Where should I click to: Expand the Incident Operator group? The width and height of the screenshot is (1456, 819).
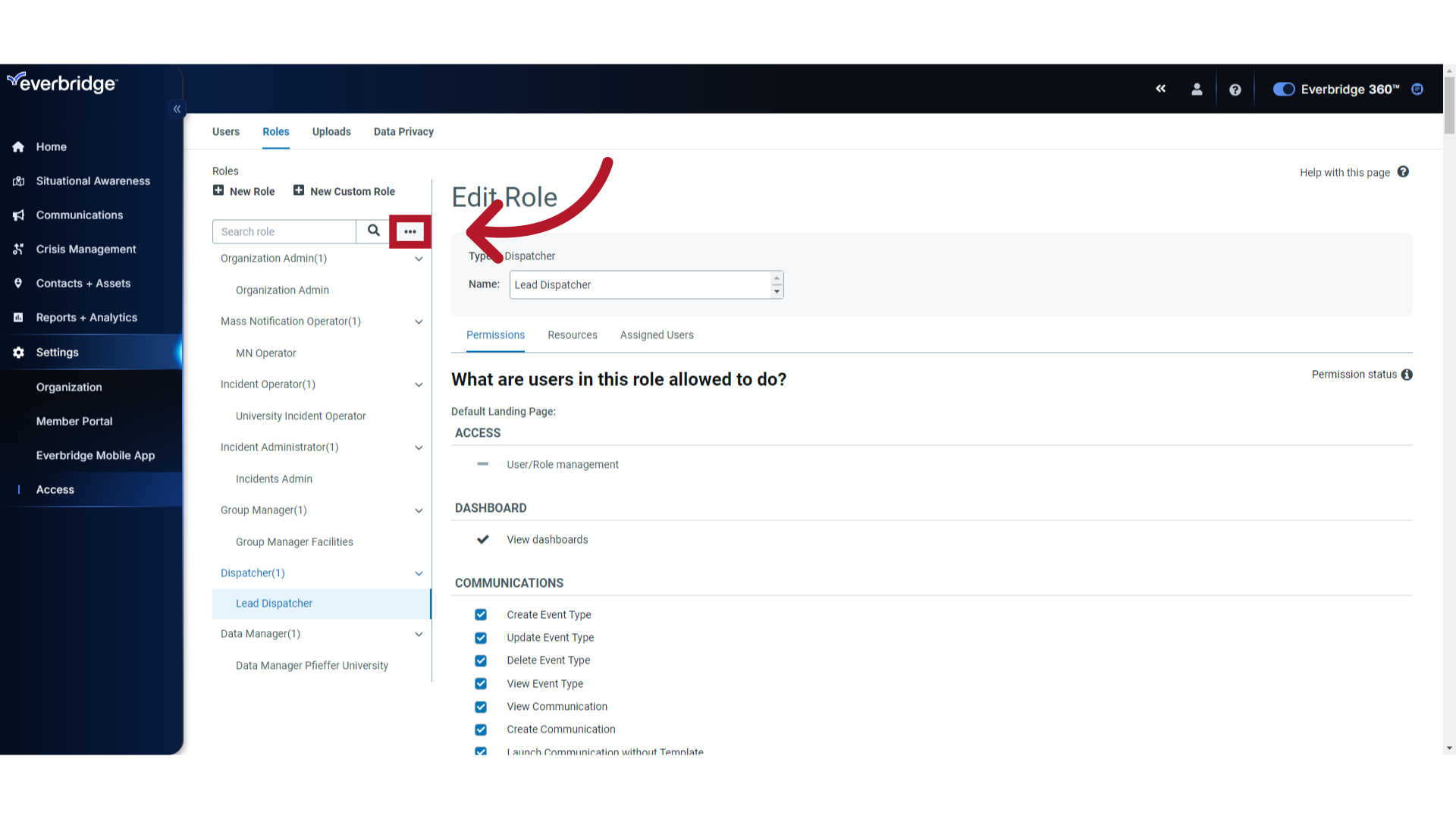point(420,384)
